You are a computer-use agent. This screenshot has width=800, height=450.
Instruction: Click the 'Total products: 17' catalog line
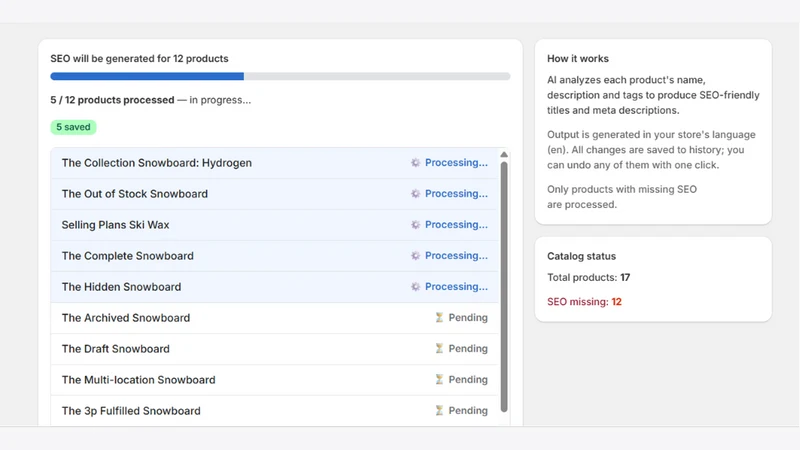click(588, 278)
